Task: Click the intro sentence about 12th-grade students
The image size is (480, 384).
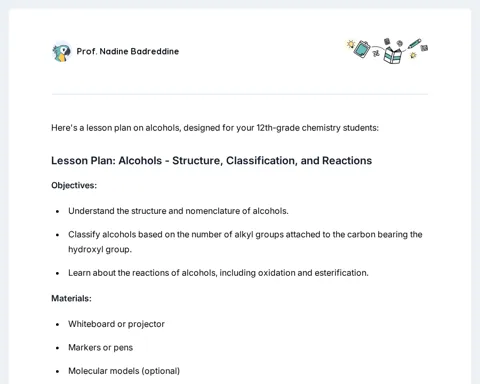Action: tap(215, 128)
